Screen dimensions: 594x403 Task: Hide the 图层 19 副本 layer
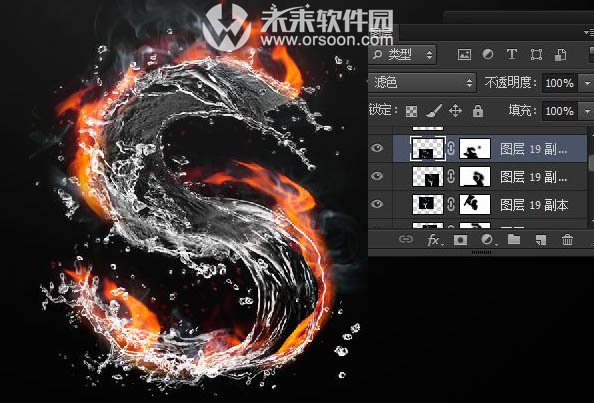point(377,204)
